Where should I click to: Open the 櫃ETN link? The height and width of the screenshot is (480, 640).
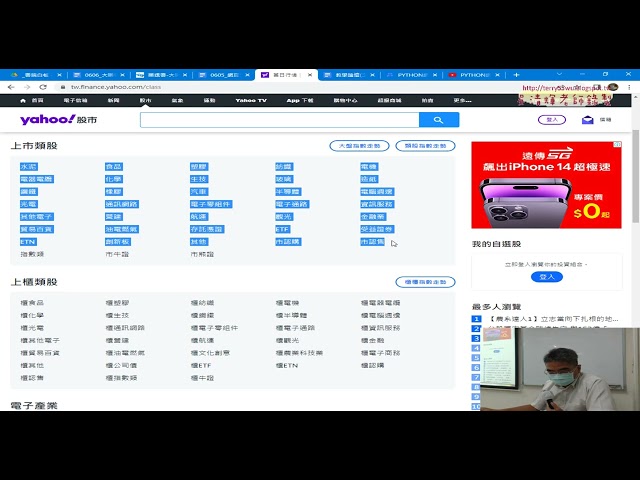point(287,366)
